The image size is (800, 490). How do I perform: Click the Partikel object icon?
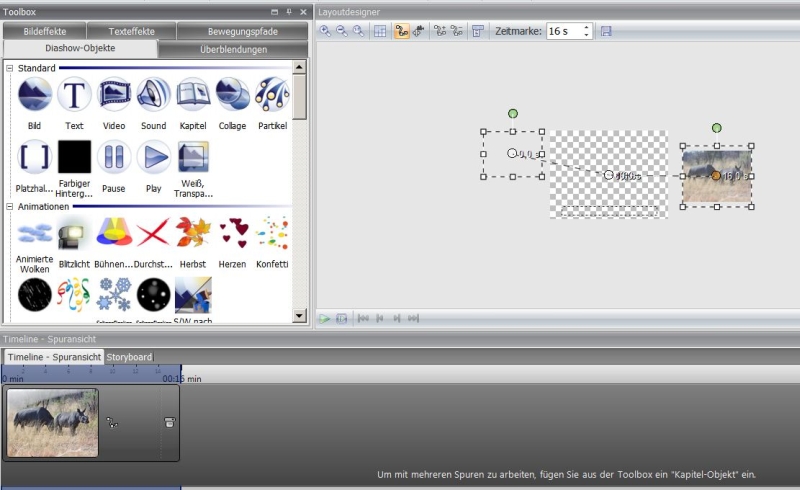[x=272, y=96]
